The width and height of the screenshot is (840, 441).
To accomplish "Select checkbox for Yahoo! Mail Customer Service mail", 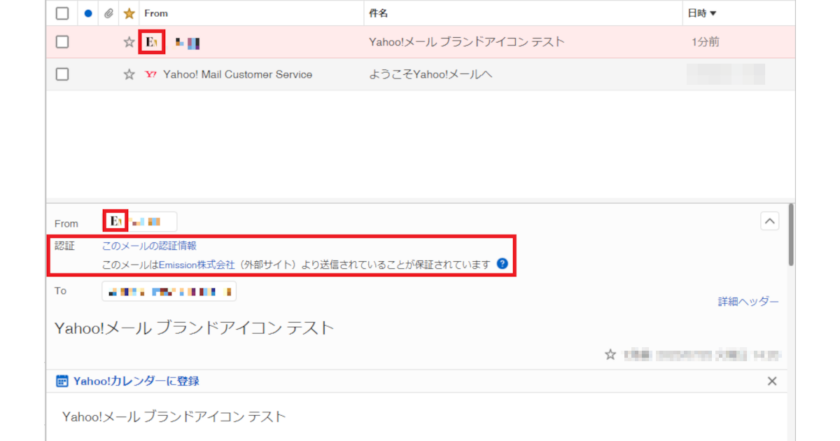I will coord(62,74).
